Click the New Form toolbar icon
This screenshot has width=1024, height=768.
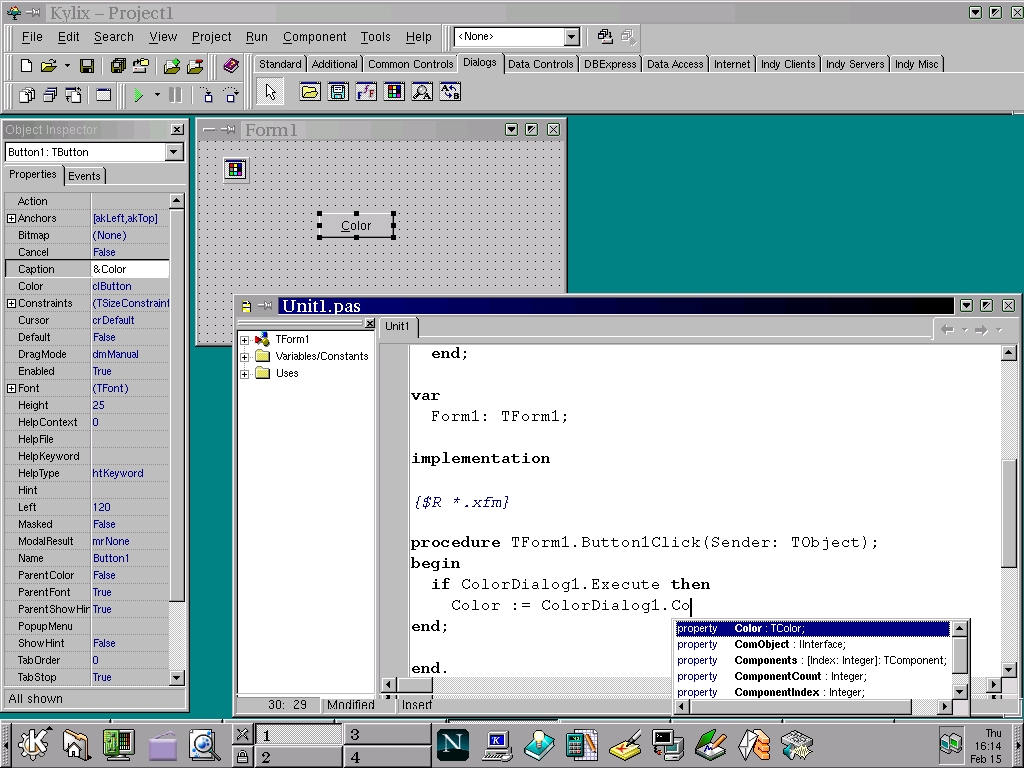[x=103, y=95]
